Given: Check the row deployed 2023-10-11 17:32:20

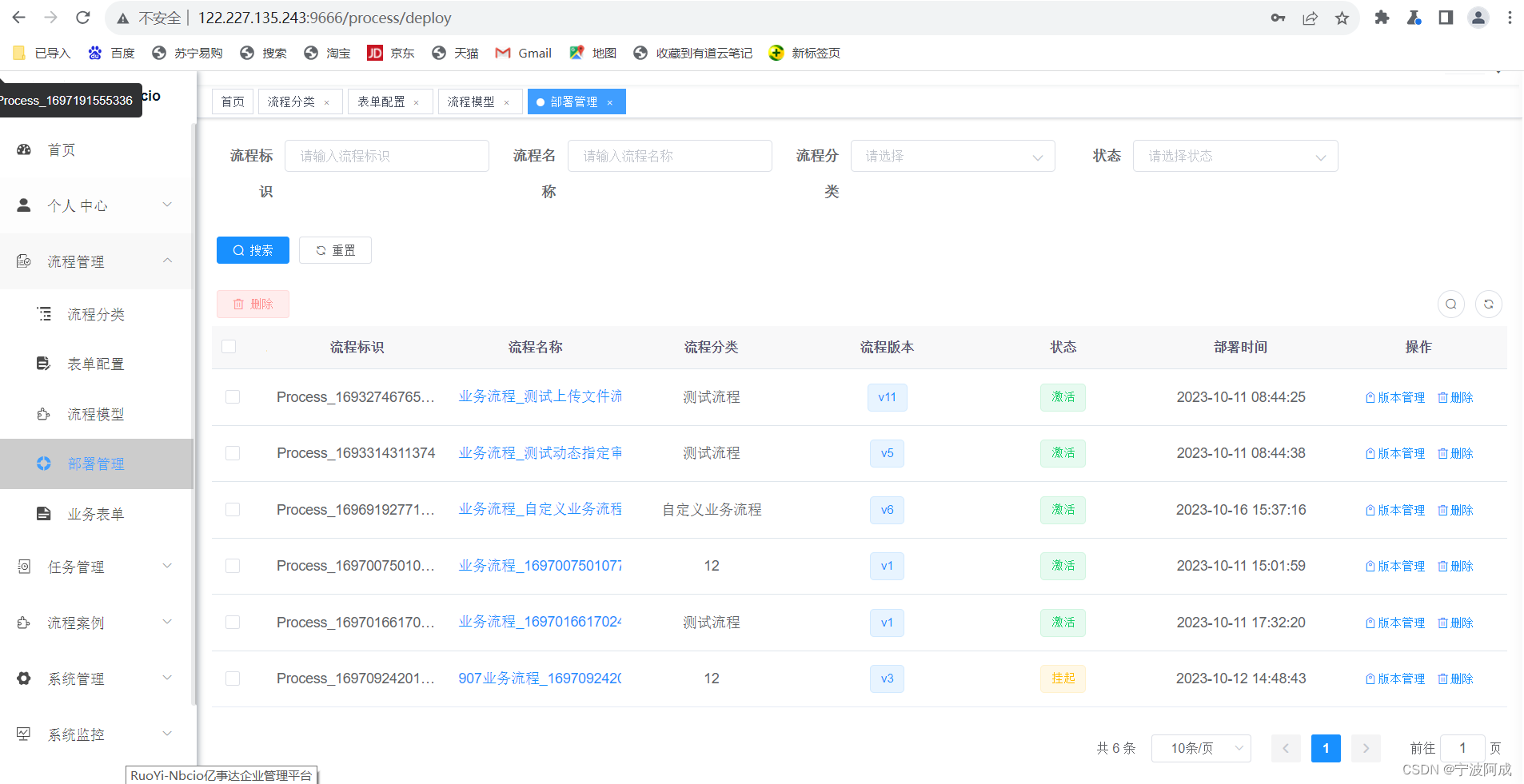Looking at the screenshot, I should [233, 623].
